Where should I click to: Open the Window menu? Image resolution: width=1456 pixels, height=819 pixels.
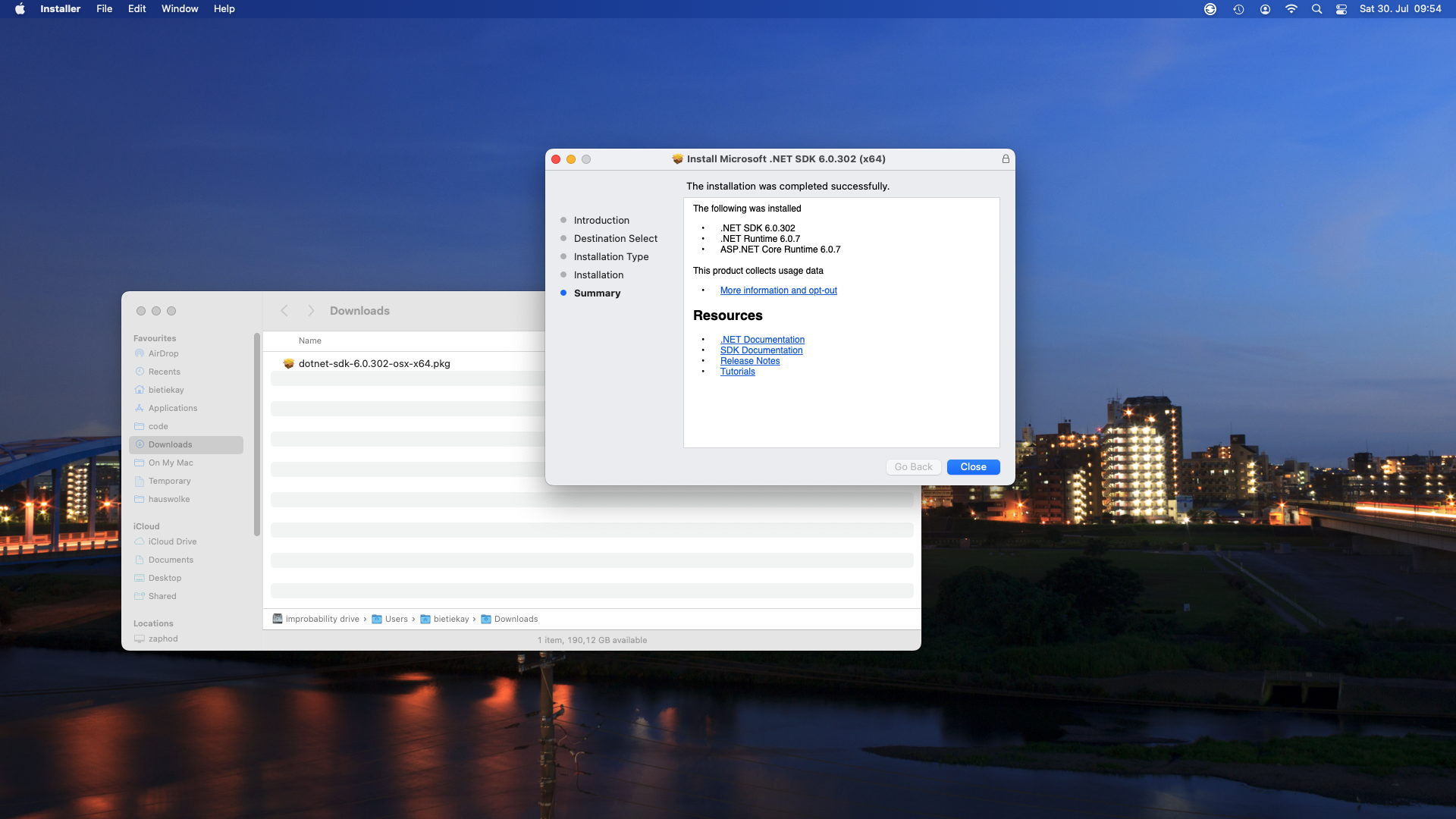tap(180, 9)
